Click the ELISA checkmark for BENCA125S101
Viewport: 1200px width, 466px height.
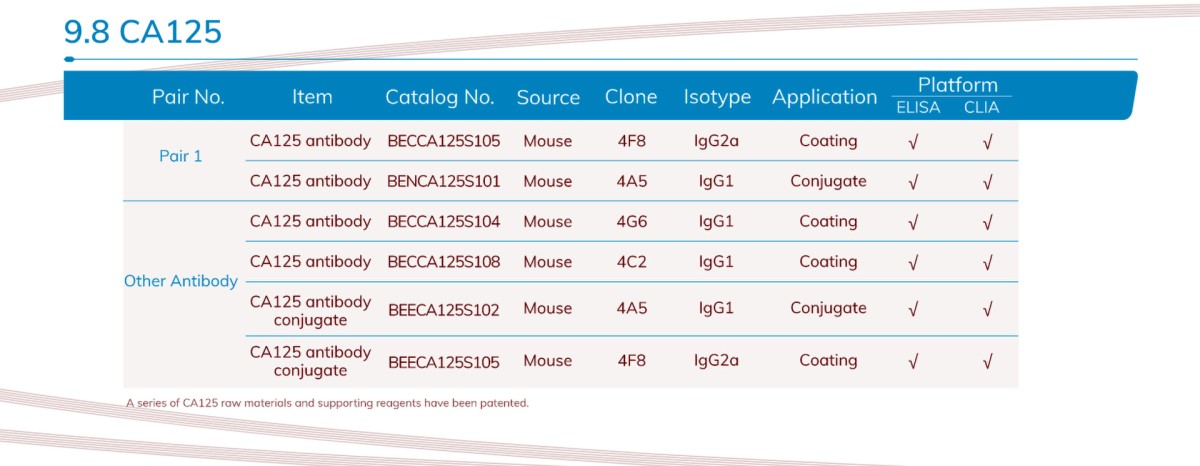912,182
